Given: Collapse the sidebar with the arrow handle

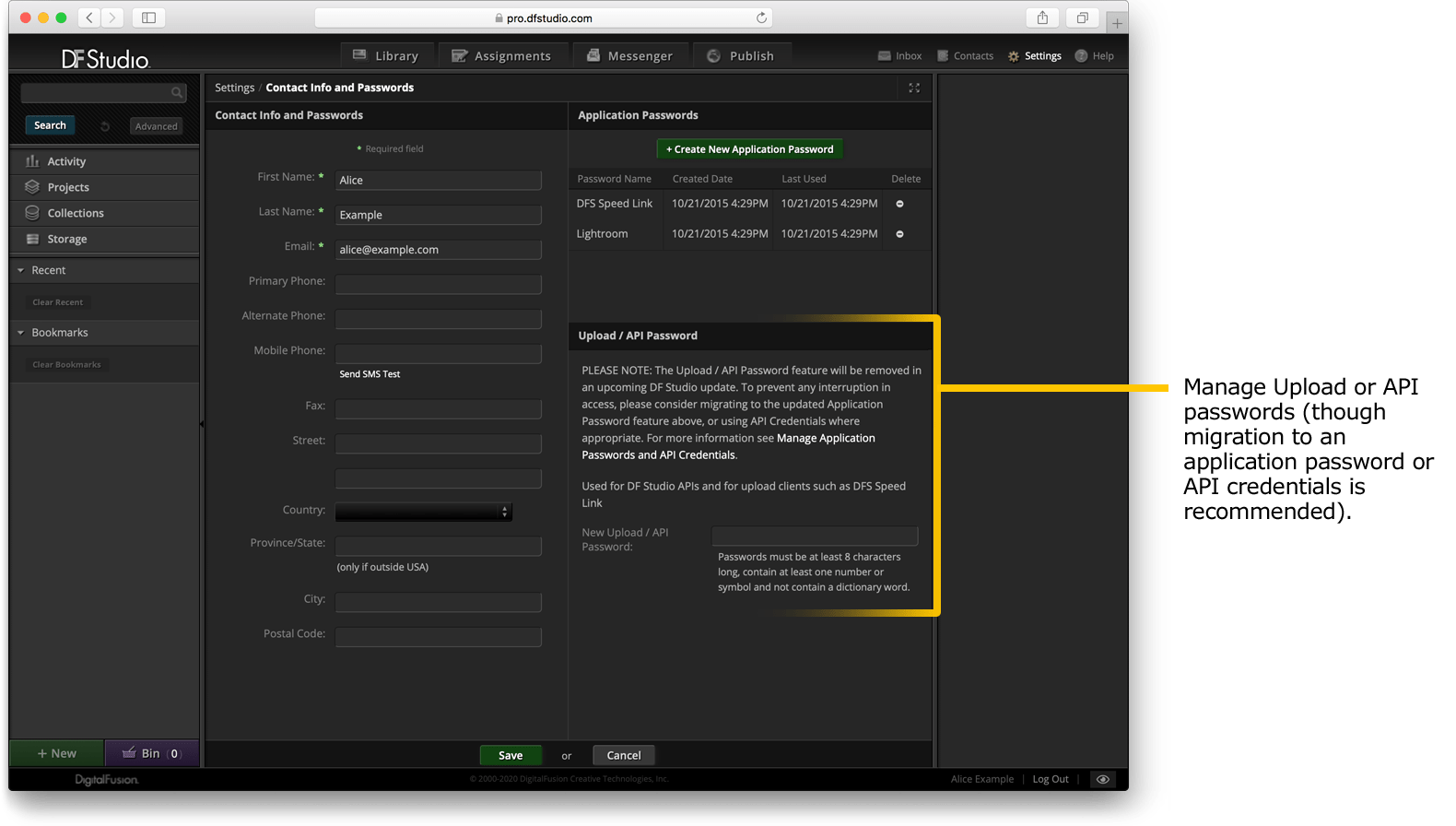Looking at the screenshot, I should pos(202,424).
